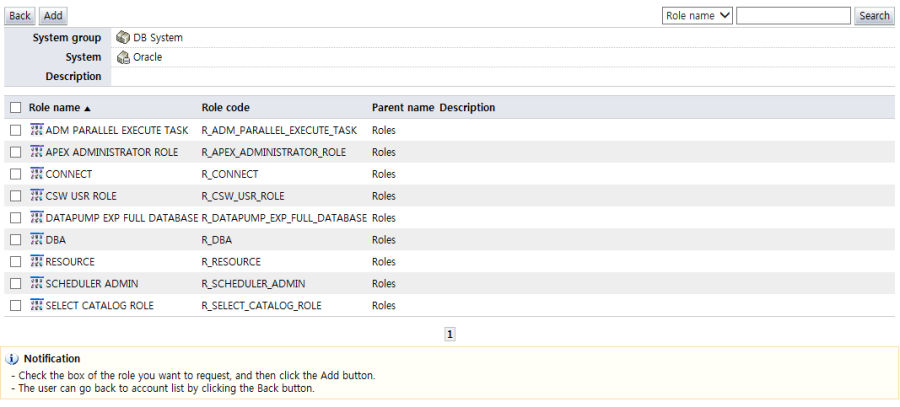
Task: Tick the SELECT CATALOG ROLE checkbox
Action: tap(15, 305)
